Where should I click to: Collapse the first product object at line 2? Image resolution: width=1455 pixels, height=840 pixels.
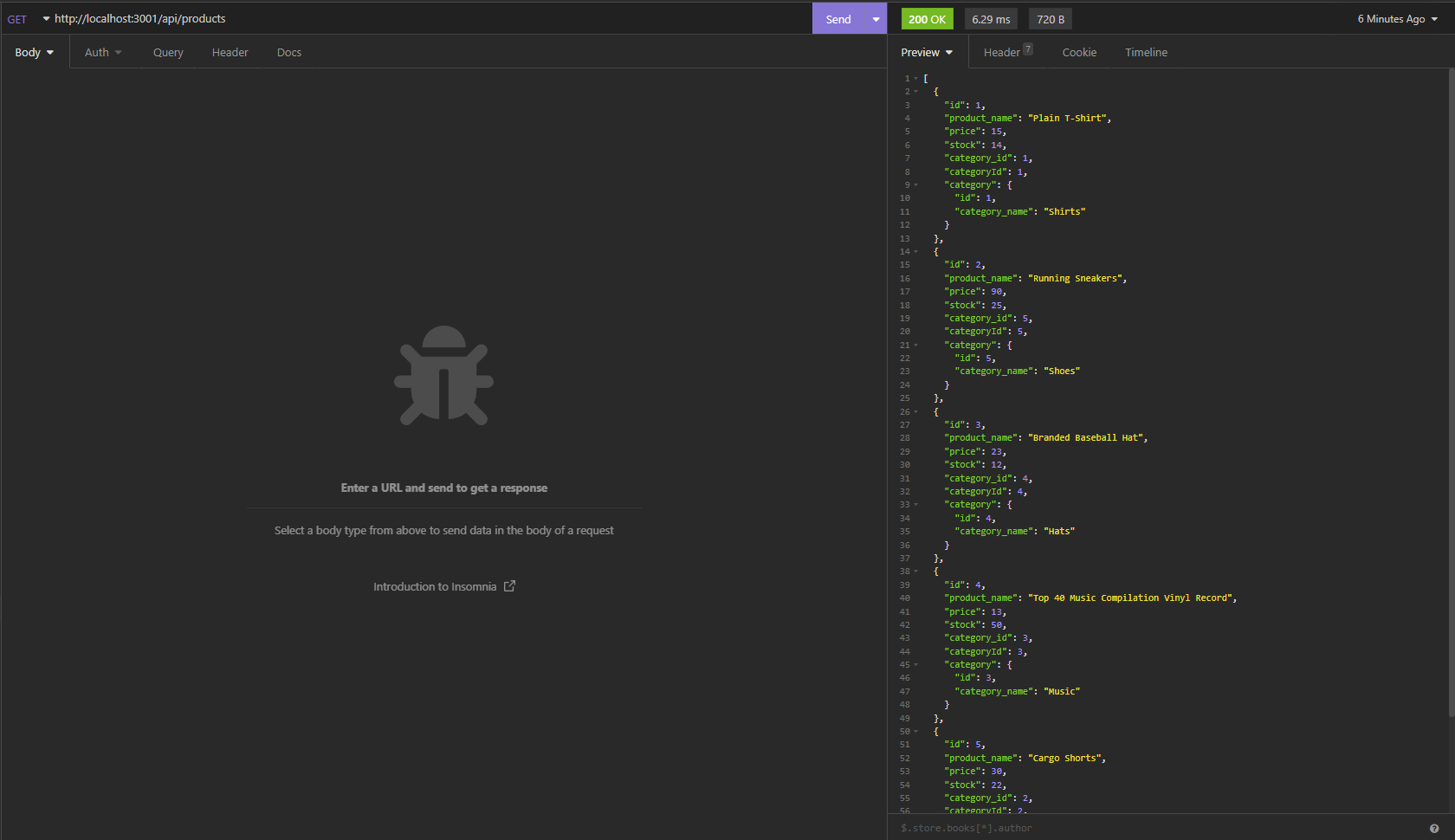click(x=916, y=92)
